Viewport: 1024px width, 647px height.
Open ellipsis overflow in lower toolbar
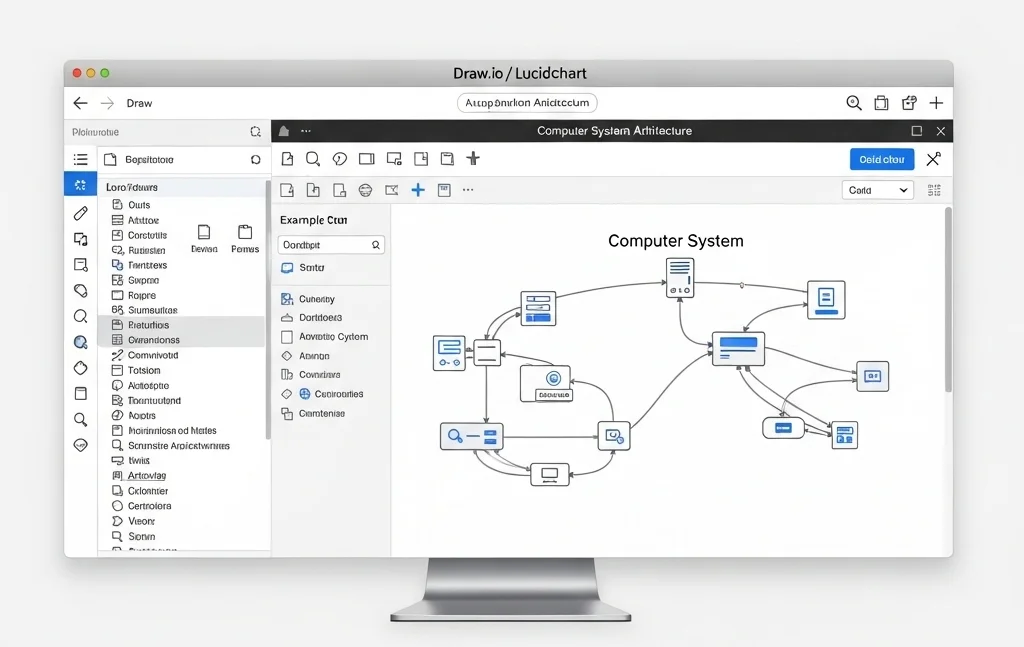(468, 190)
